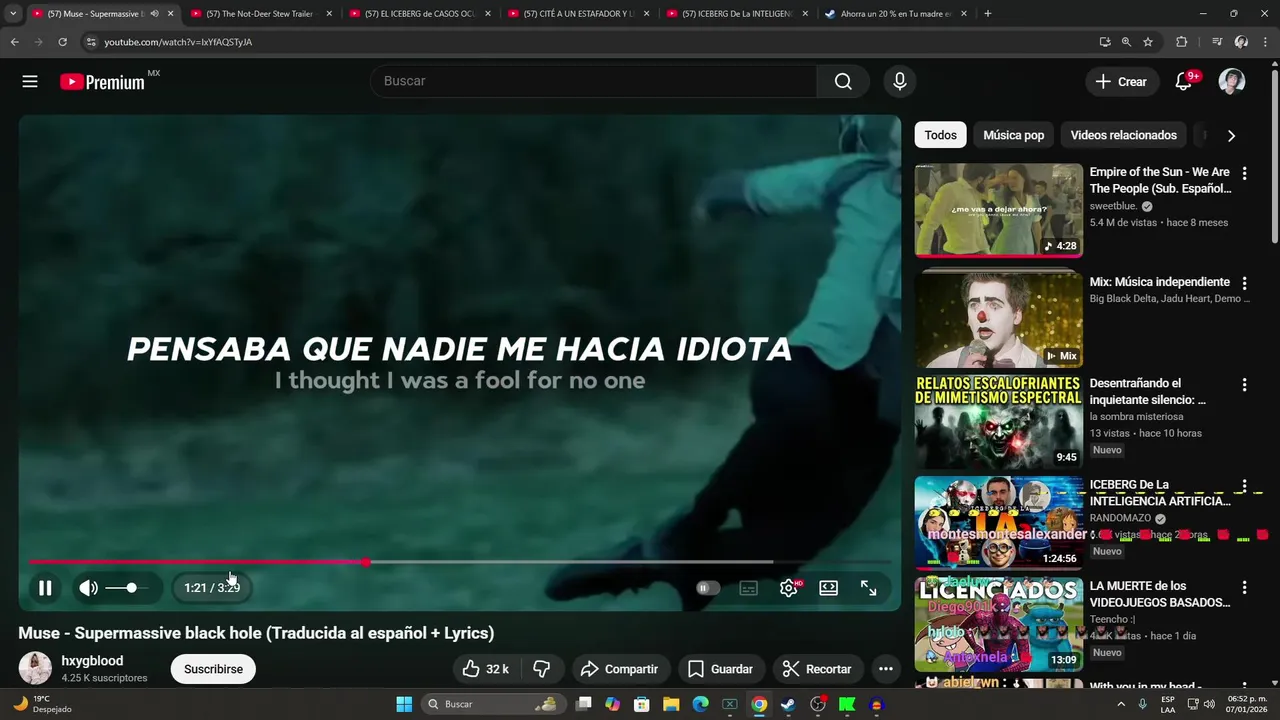Select the Videos relacionados filter chip
The image size is (1280, 720).
point(1123,135)
